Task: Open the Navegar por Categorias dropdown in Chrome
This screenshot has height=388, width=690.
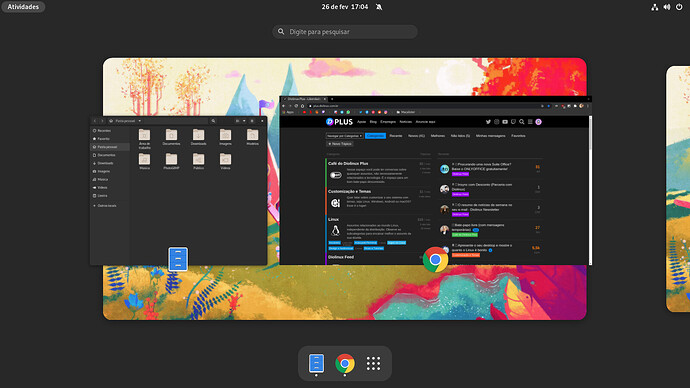Action: 344,136
